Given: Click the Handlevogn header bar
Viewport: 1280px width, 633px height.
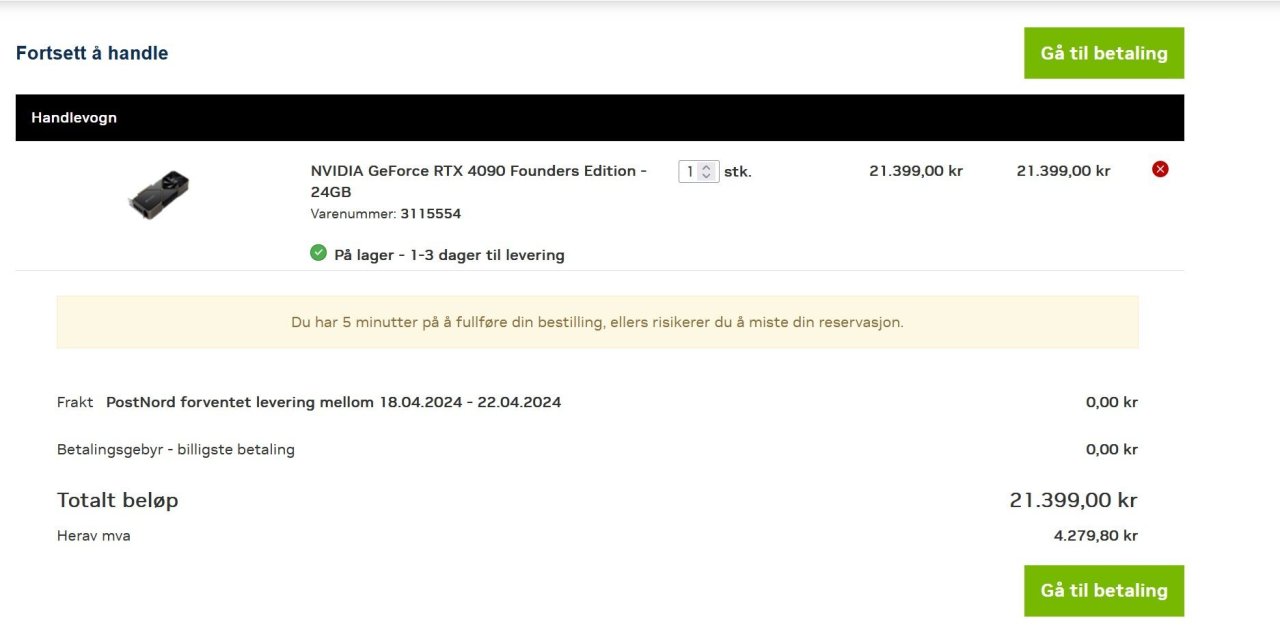Looking at the screenshot, I should [x=600, y=118].
